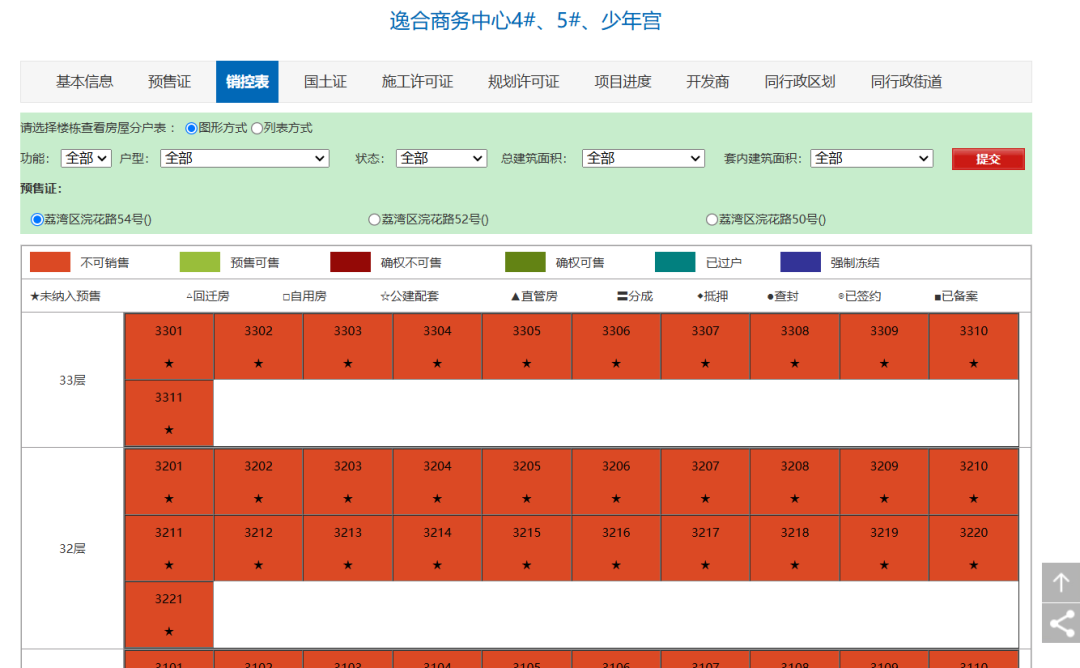Click the 抵押 legend text

coord(716,296)
